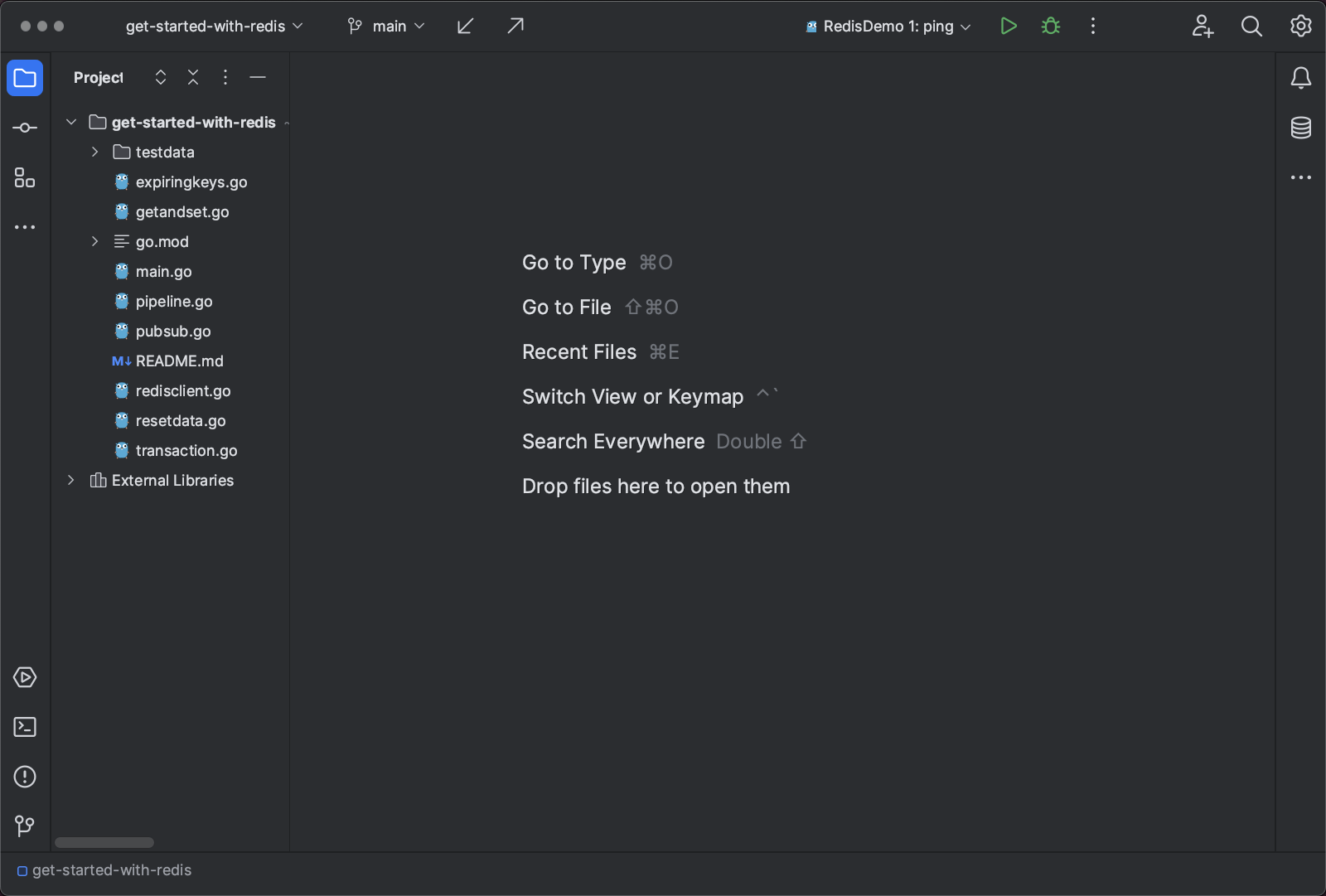Open main.go from the project tree
Screen dimensions: 1326x896
tap(164, 271)
